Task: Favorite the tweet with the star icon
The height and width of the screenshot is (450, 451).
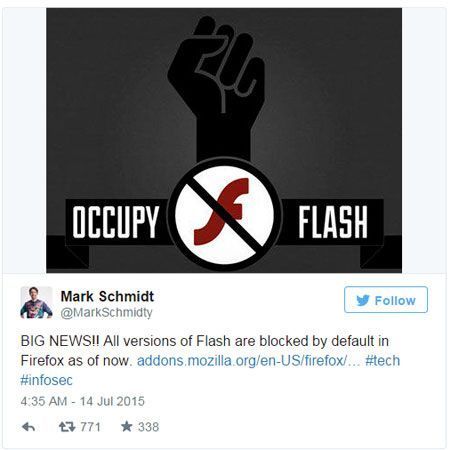Action: click(127, 426)
